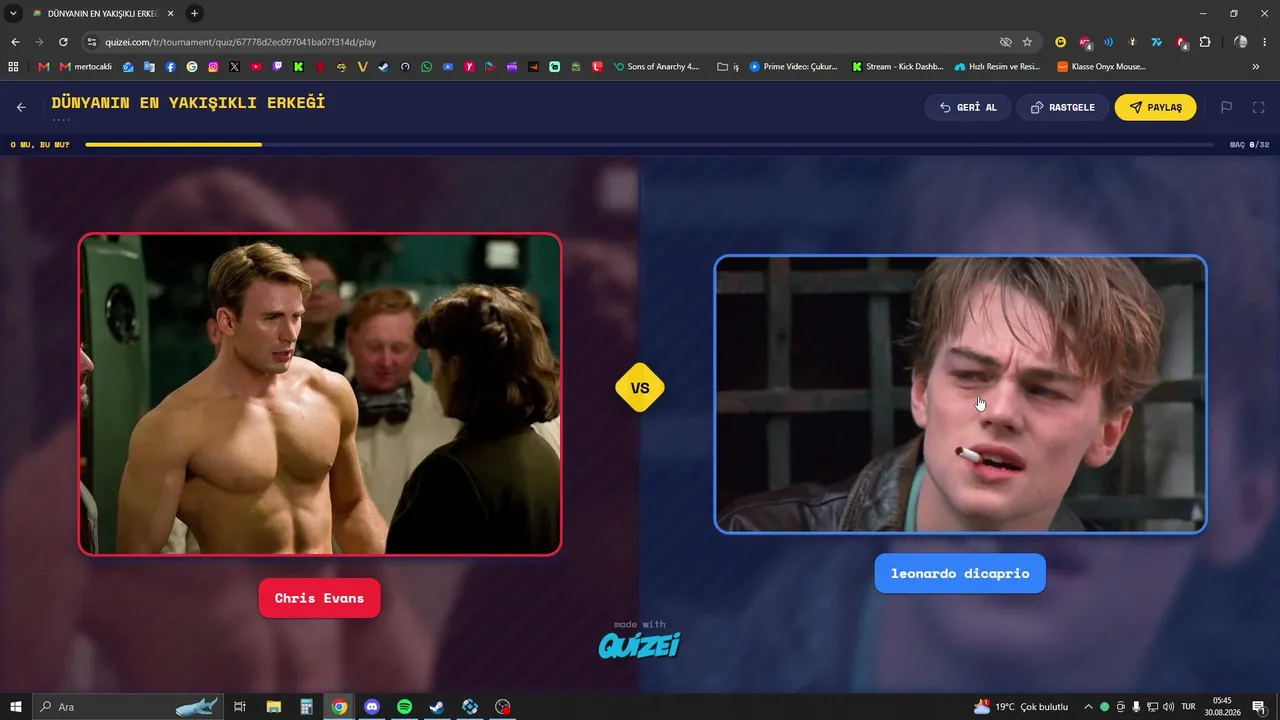Click the crossed-out eye icon in the address bar
Image resolution: width=1280 pixels, height=720 pixels.
[x=1006, y=42]
